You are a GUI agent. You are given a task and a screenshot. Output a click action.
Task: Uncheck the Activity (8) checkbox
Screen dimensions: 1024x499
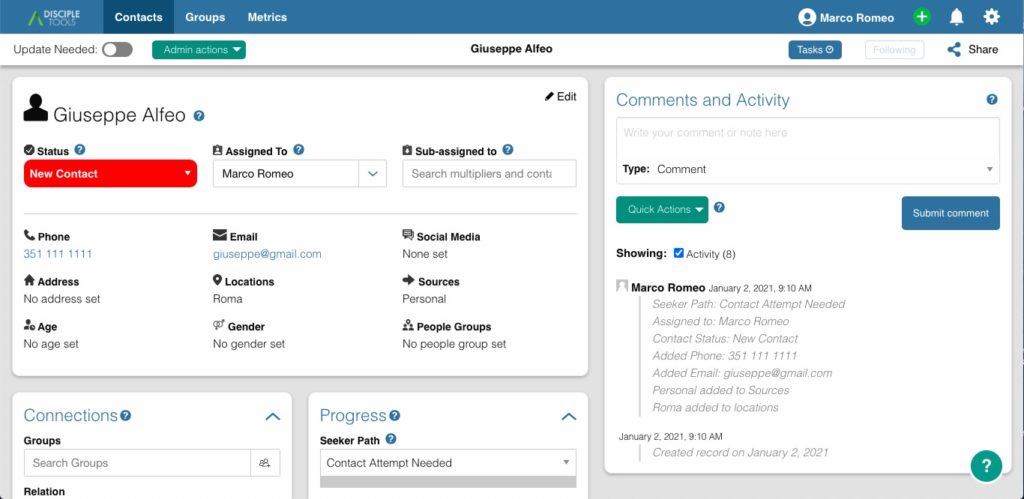(x=679, y=253)
